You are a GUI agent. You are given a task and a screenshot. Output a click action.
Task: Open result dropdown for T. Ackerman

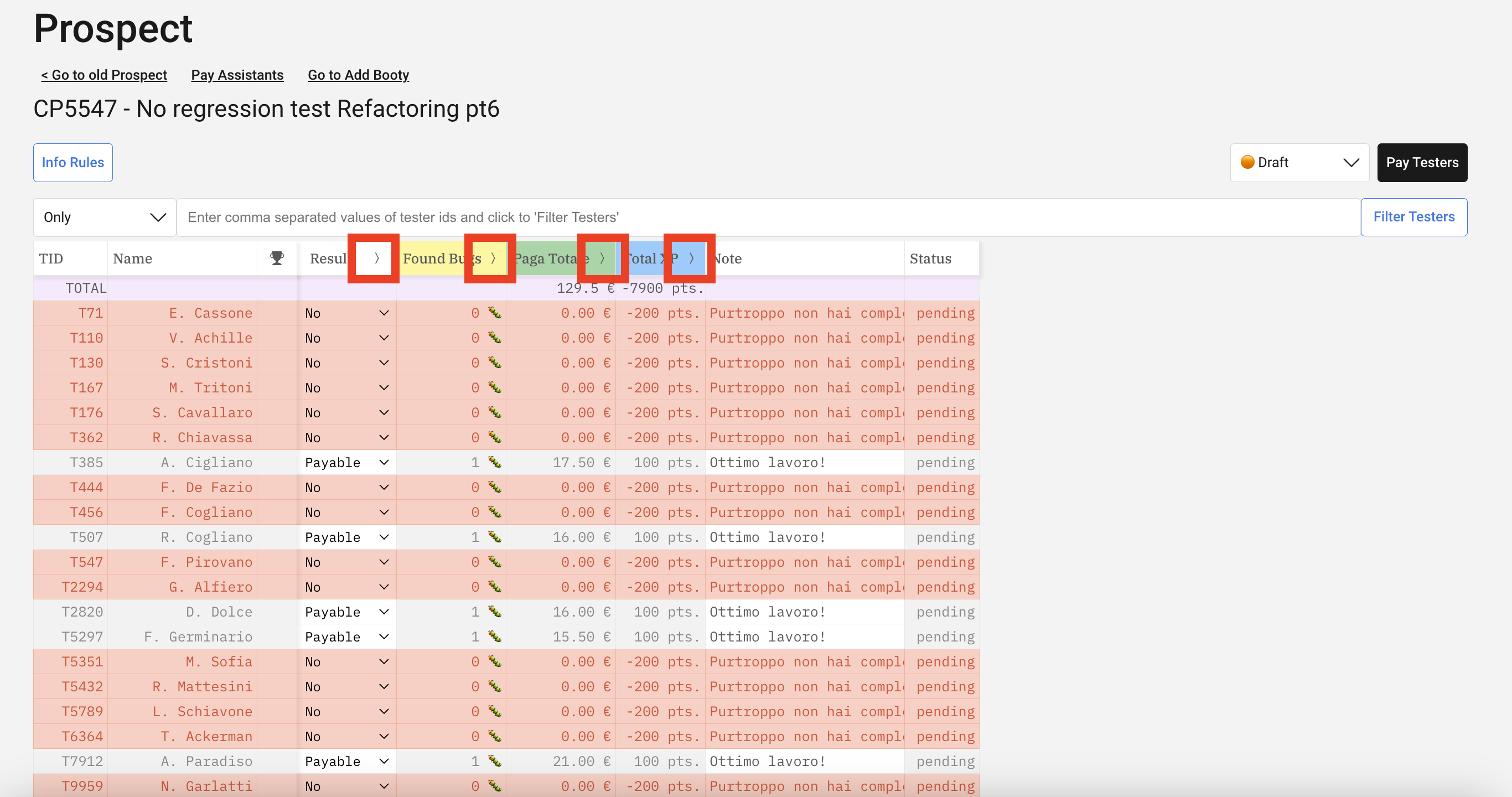coord(346,736)
